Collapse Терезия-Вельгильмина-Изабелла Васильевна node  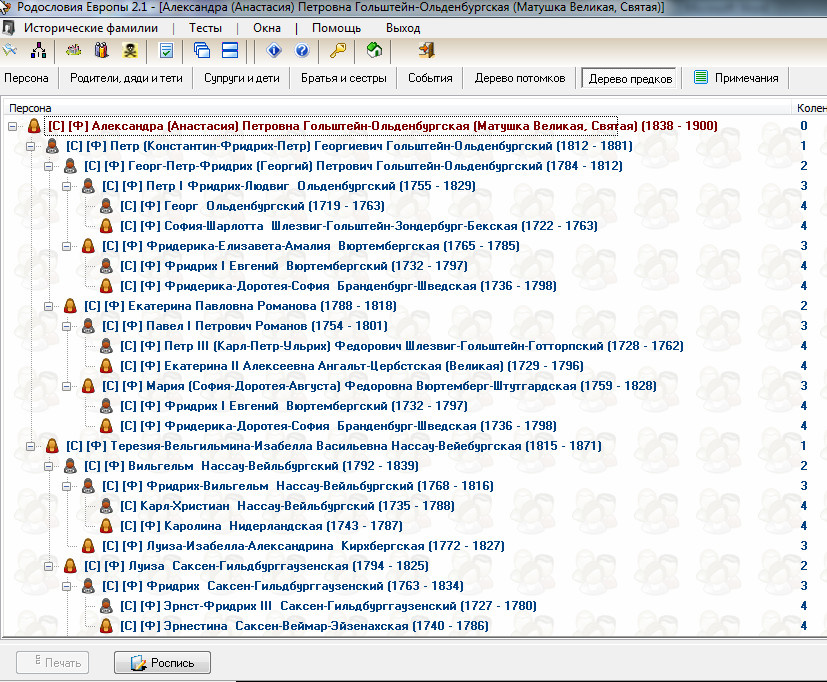(x=31, y=446)
